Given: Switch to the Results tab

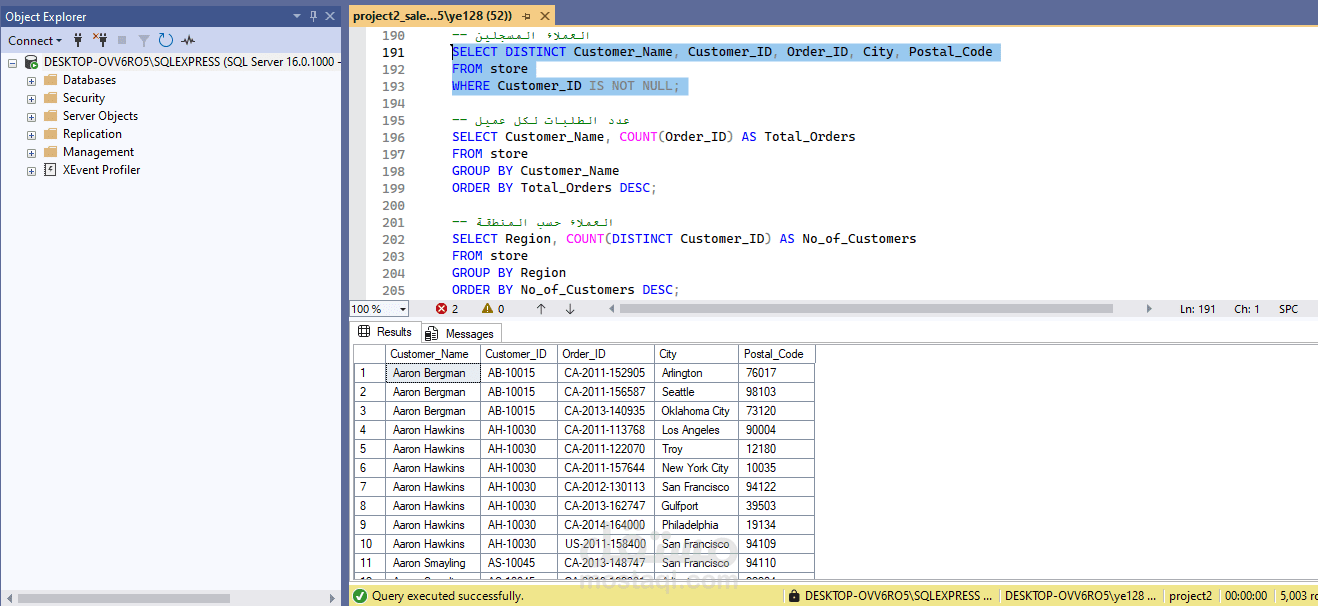Looking at the screenshot, I should (x=385, y=332).
